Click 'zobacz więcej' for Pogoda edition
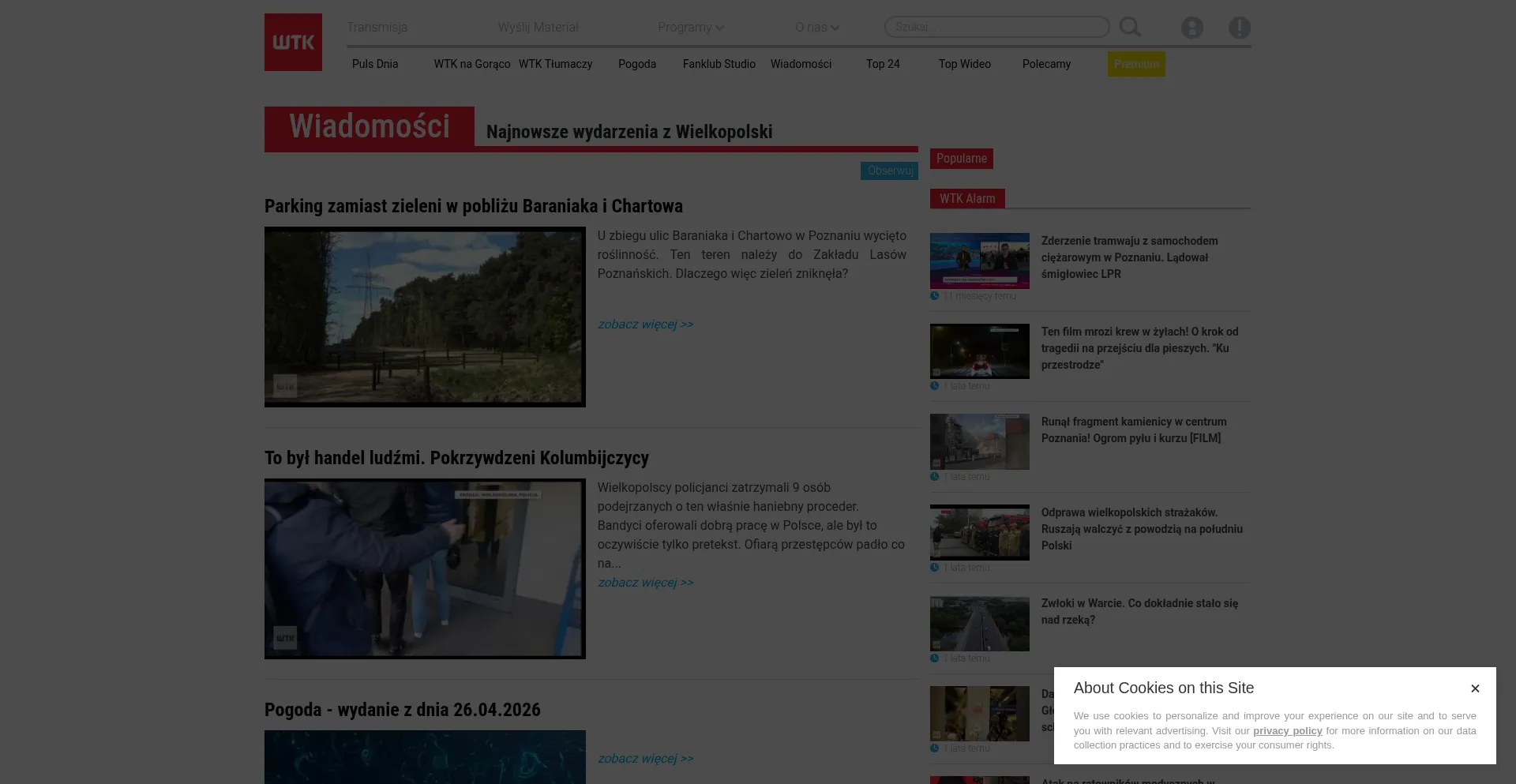This screenshot has height=784, width=1516. 646,759
